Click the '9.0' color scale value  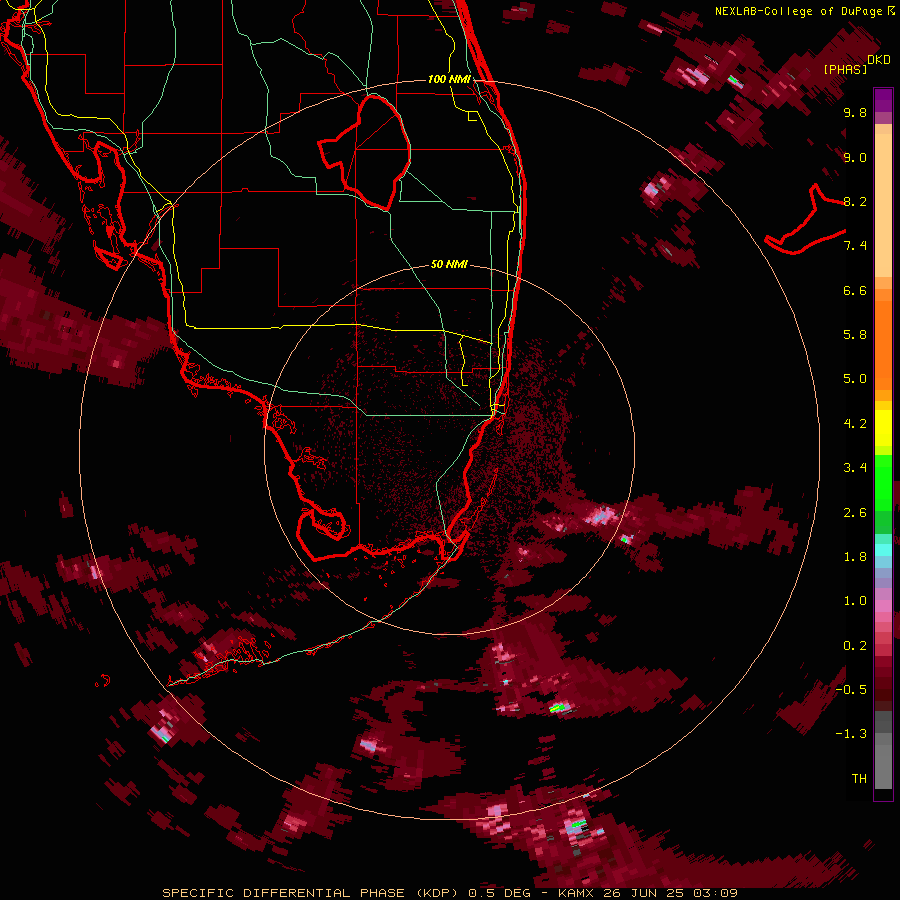(x=855, y=157)
